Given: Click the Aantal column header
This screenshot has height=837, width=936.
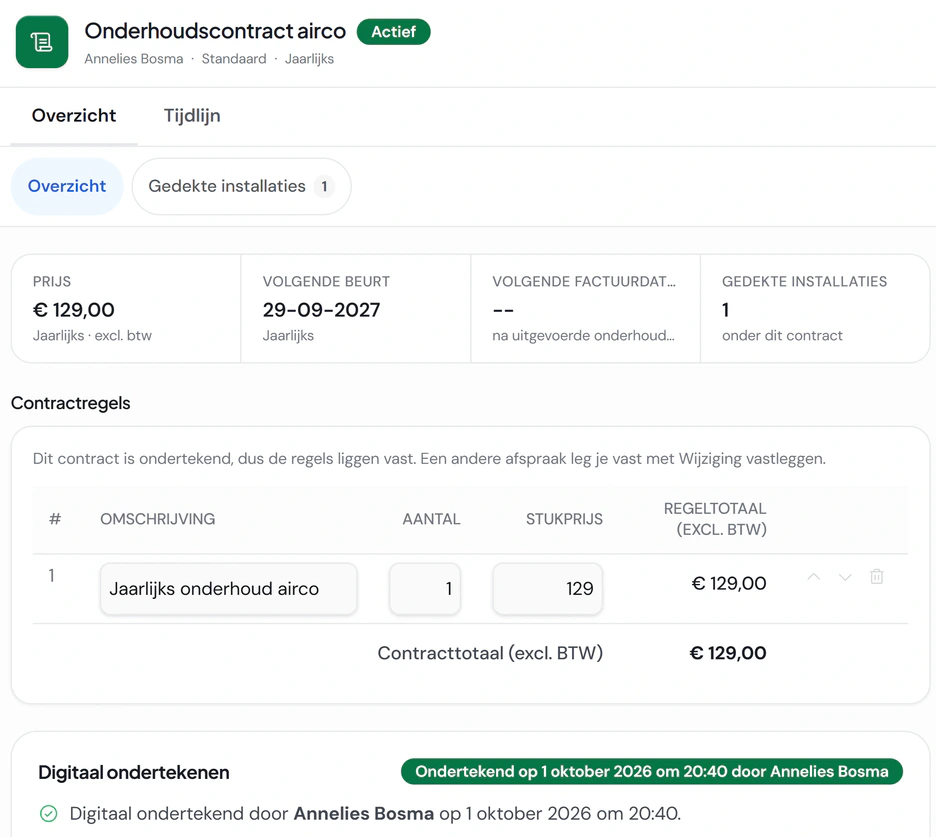Looking at the screenshot, I should pyautogui.click(x=431, y=519).
